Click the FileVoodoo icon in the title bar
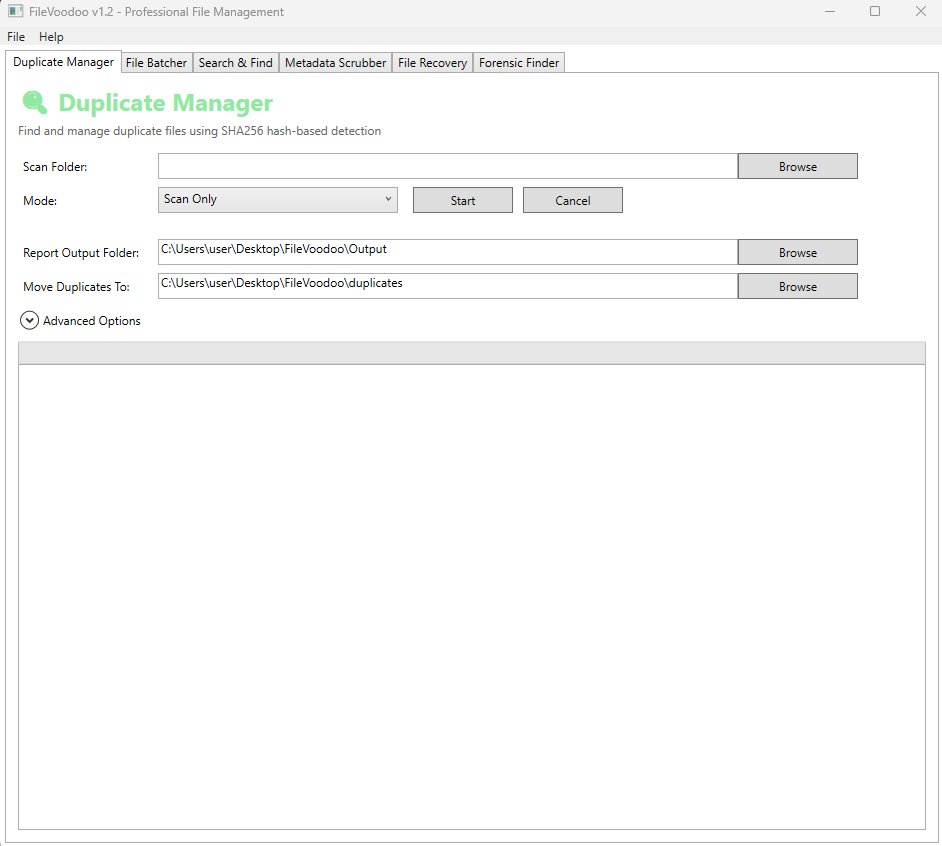This screenshot has width=942, height=846. [x=14, y=11]
